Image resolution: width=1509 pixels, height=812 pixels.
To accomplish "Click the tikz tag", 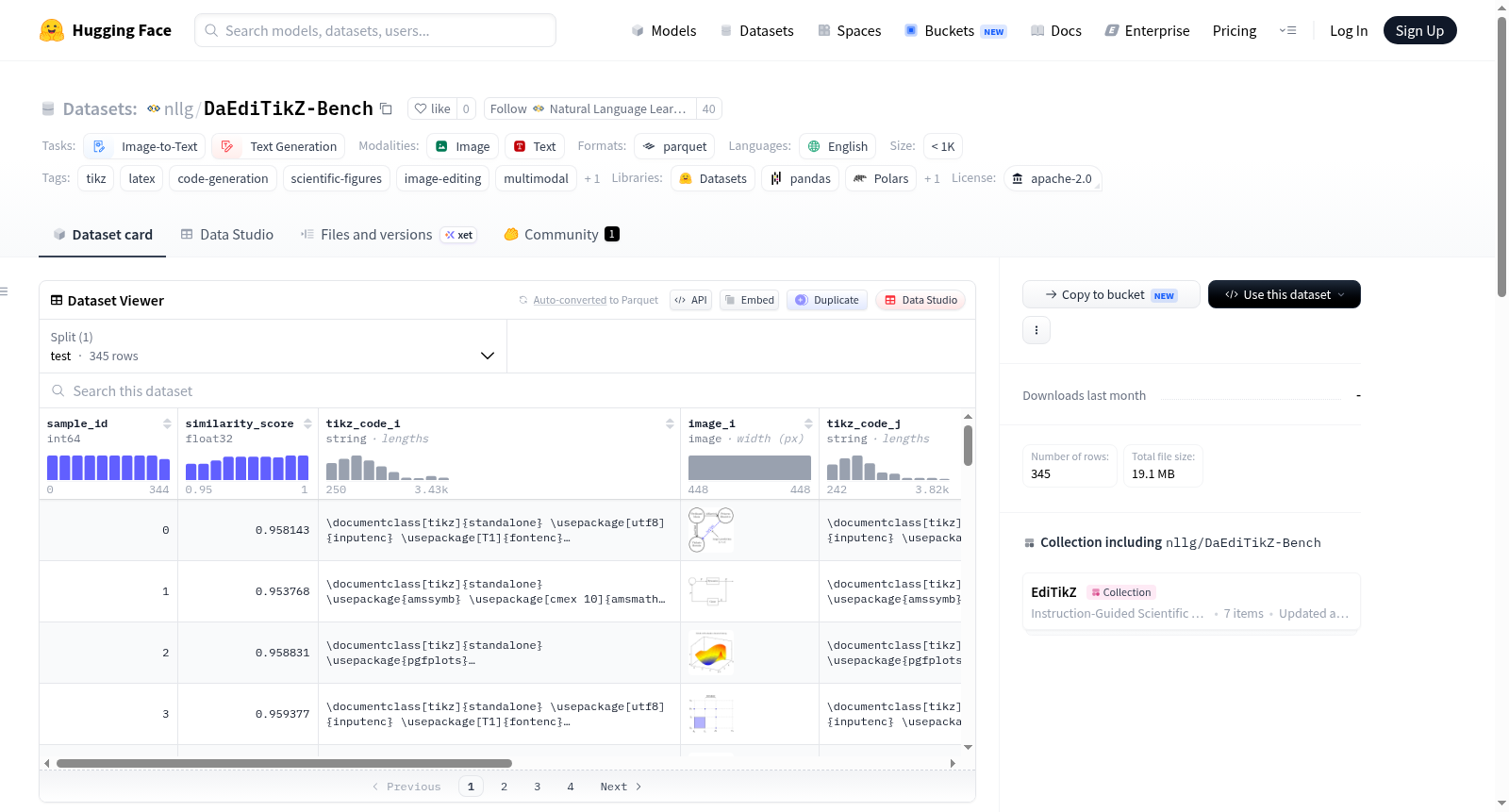I will pyautogui.click(x=96, y=178).
